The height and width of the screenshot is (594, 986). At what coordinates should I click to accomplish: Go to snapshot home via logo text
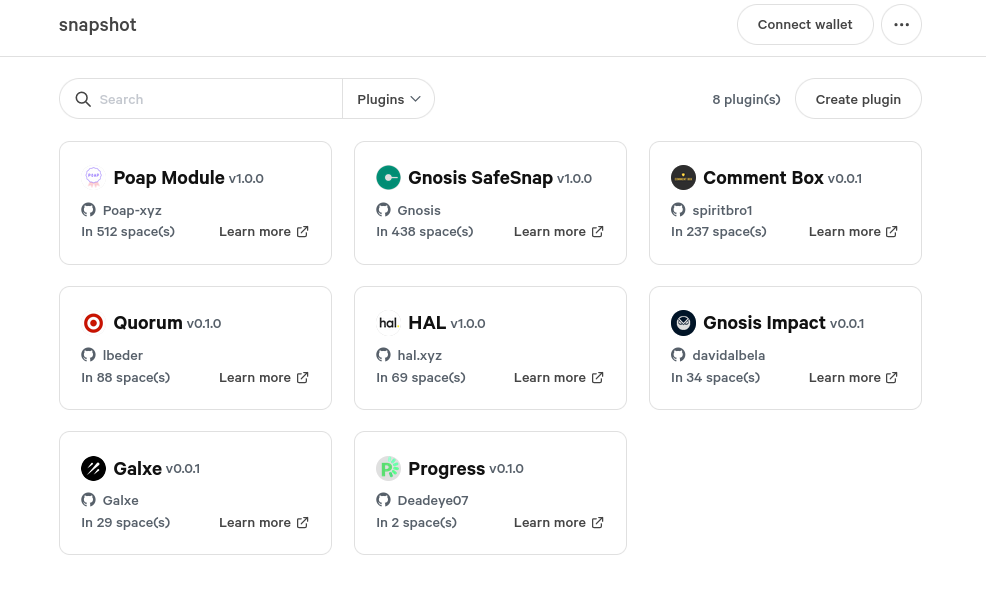tap(98, 25)
